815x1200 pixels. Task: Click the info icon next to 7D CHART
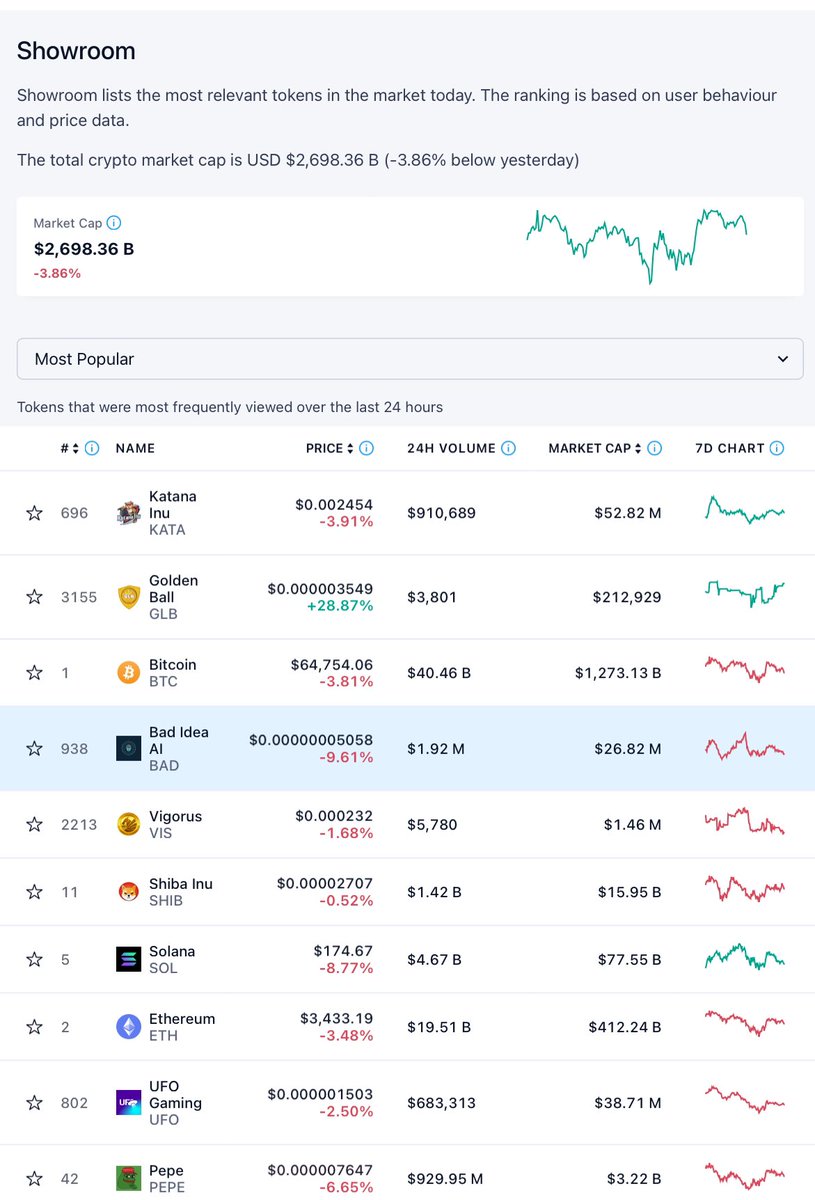pos(777,448)
